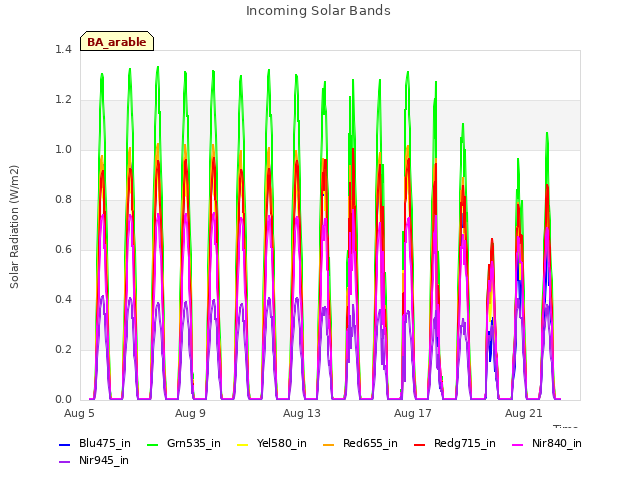640x480 pixels.
Task: Click the green Grn535_in color swatch
Action: 152,444
